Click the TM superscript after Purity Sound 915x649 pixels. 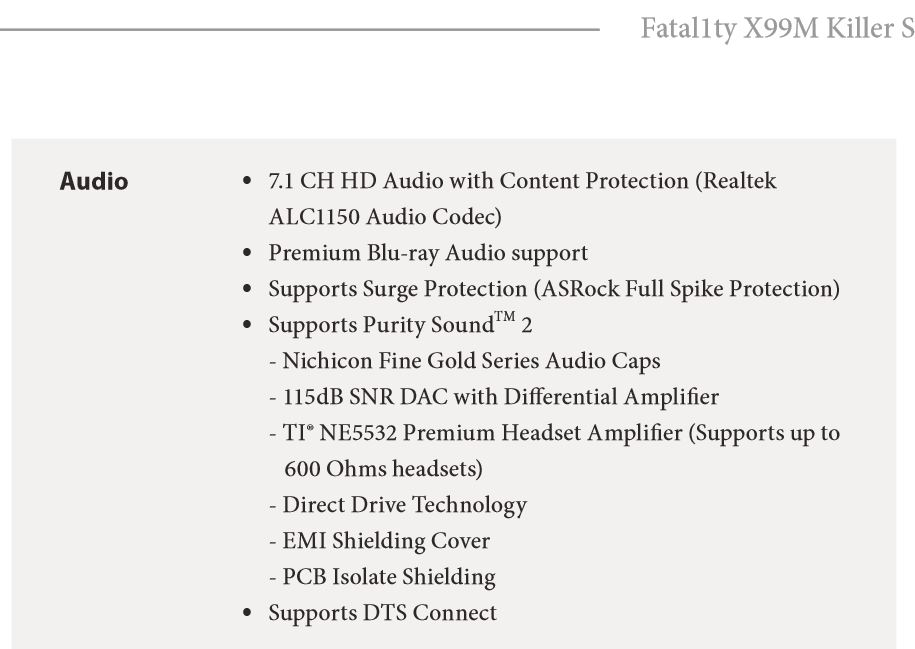click(x=505, y=317)
